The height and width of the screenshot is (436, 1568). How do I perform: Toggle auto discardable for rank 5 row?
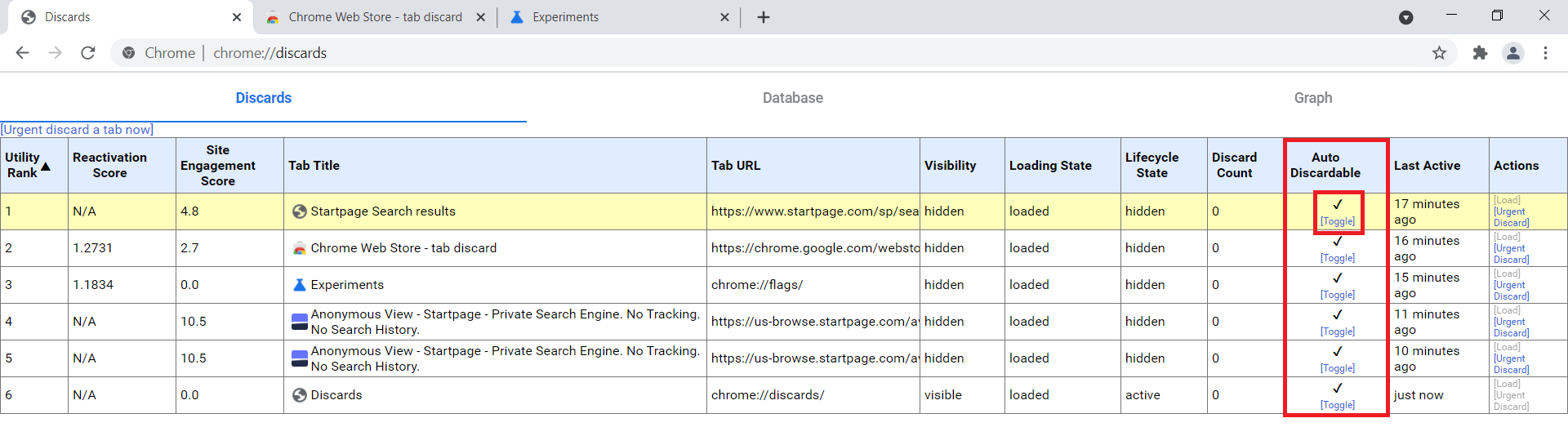[x=1337, y=368]
